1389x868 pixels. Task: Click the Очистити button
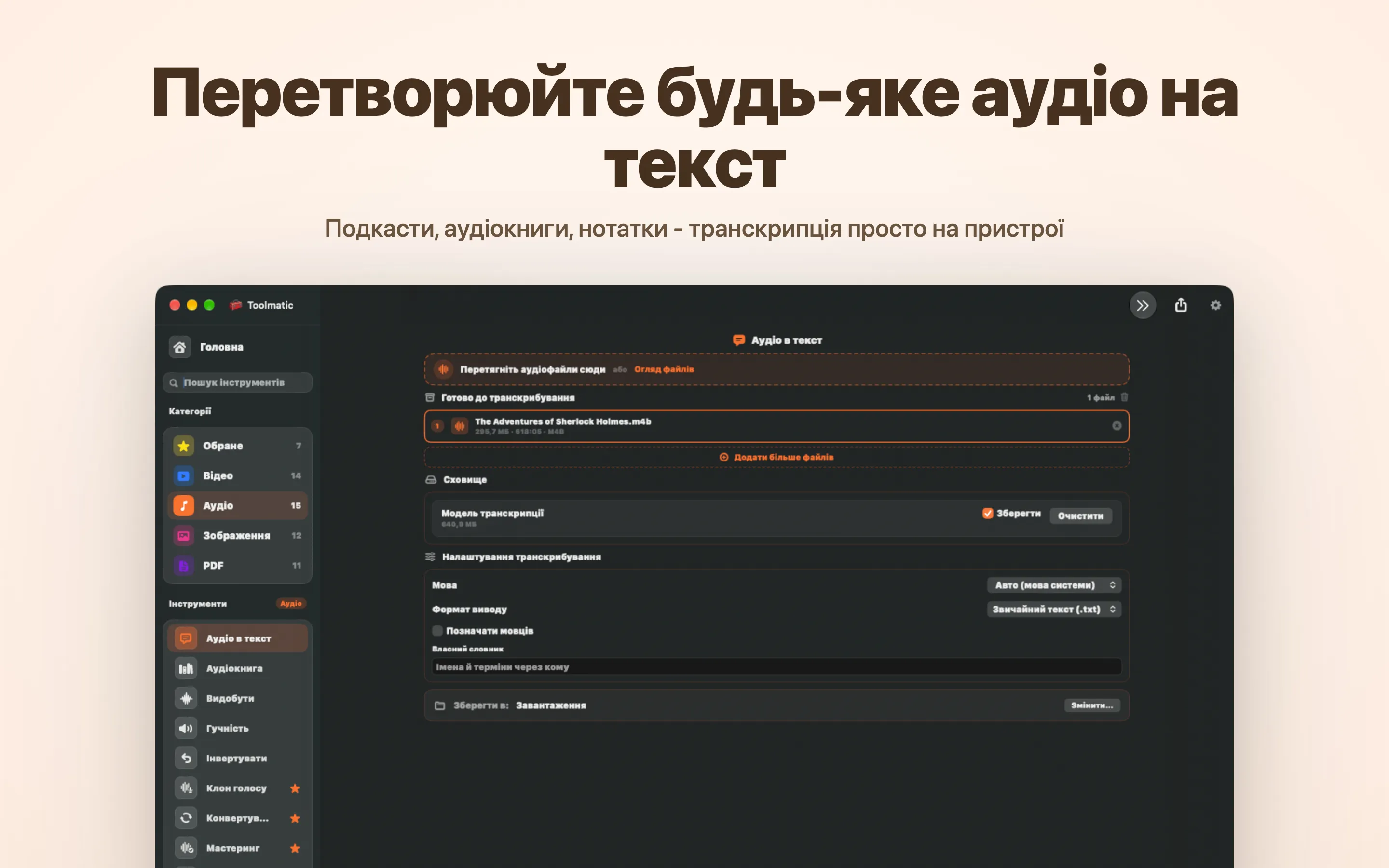click(1080, 515)
